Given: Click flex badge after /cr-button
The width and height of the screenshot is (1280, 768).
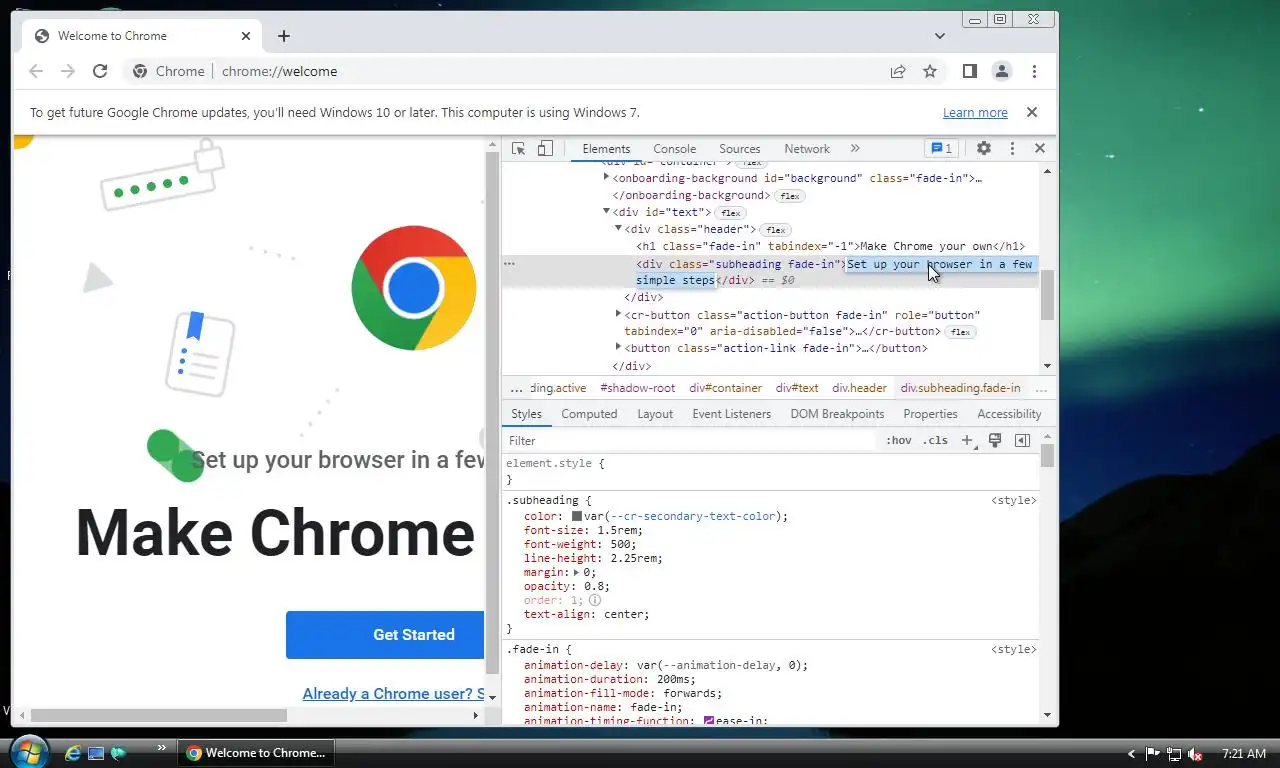Looking at the screenshot, I should click(x=960, y=332).
